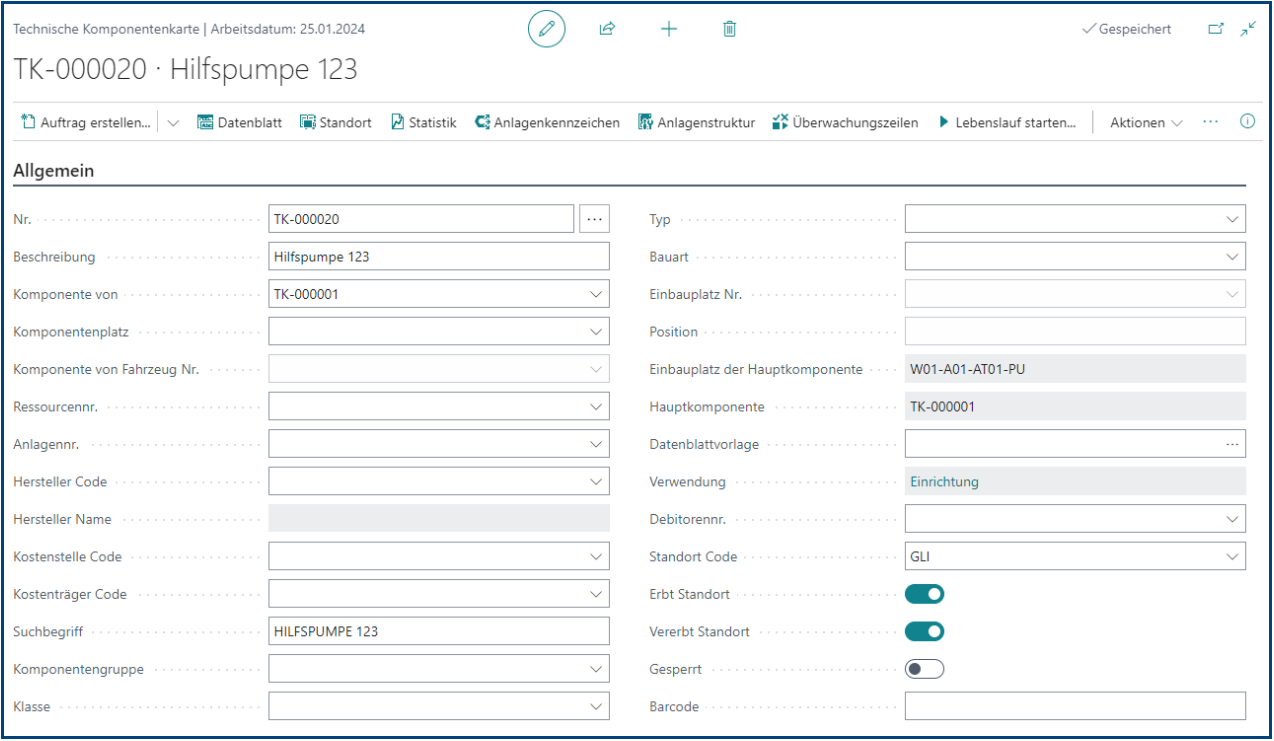1274x741 pixels.
Task: Open the Kostenstelle Code dropdown
Action: tap(596, 556)
